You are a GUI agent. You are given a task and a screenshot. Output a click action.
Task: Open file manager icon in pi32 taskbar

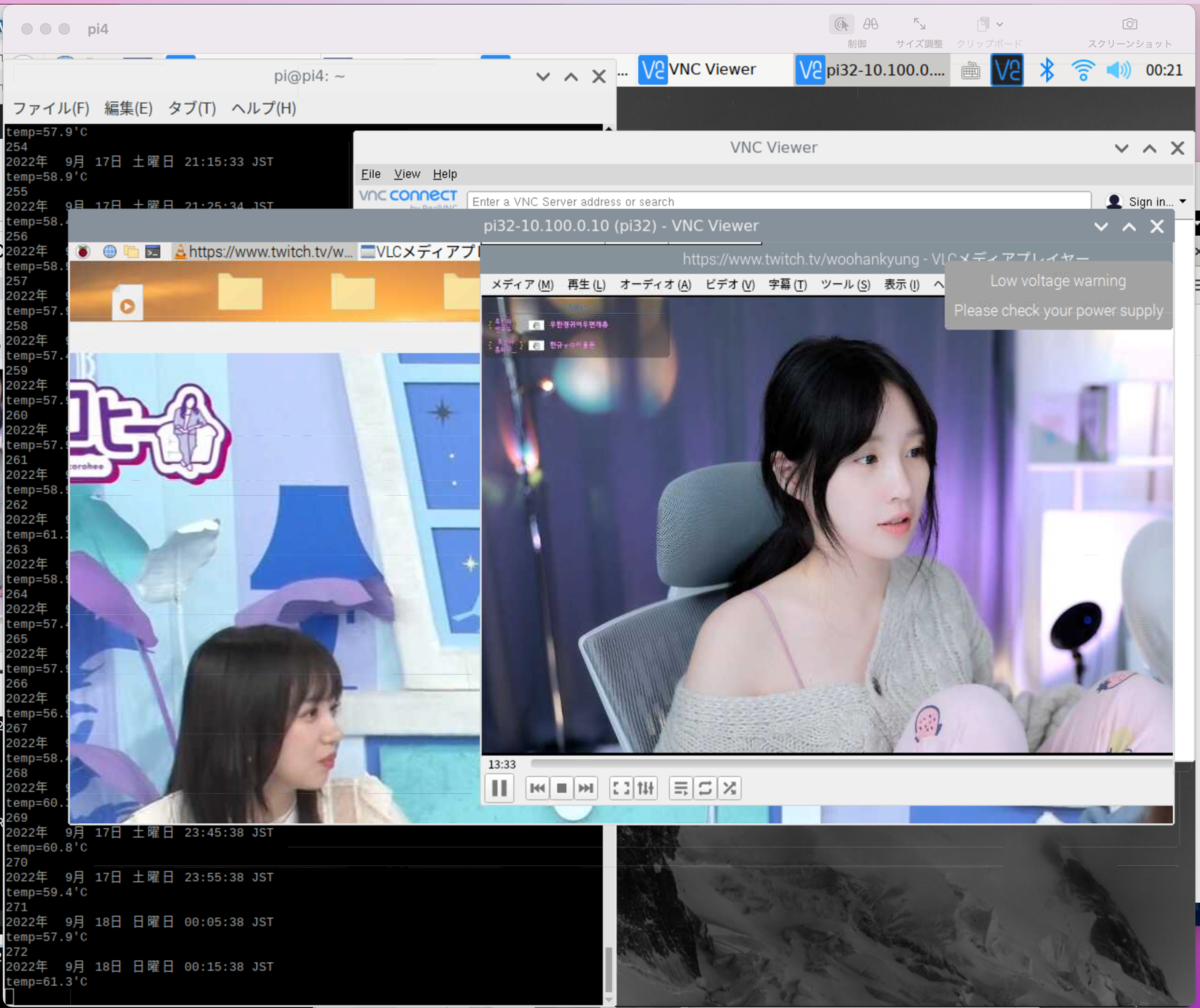click(131, 252)
